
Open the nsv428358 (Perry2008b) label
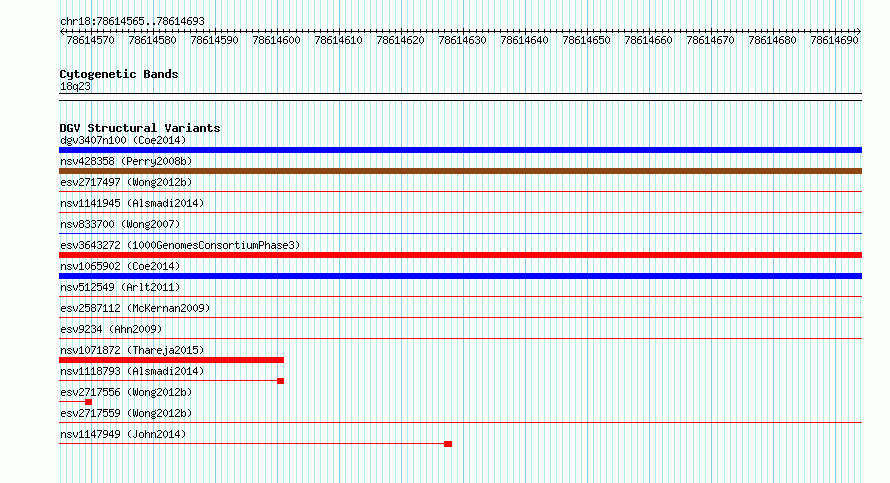click(x=126, y=161)
